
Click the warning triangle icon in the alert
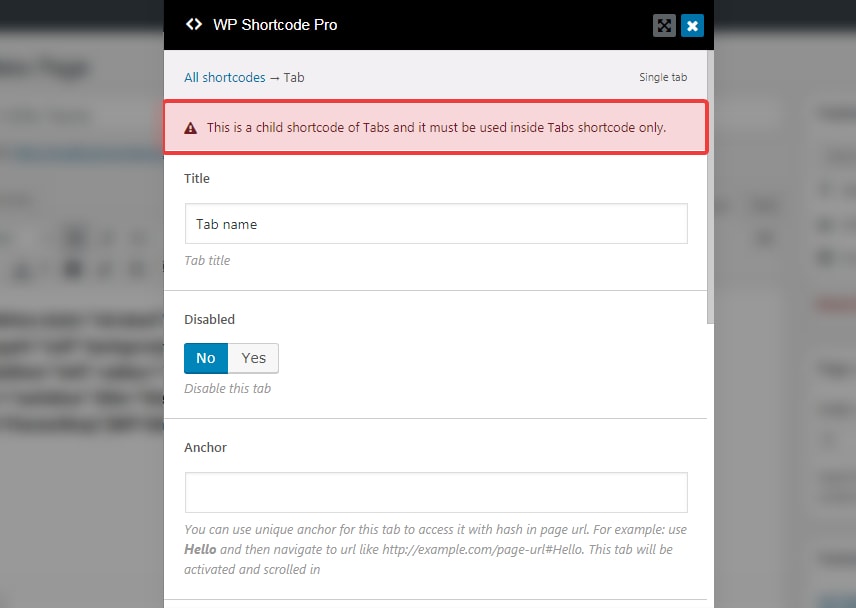(x=190, y=128)
